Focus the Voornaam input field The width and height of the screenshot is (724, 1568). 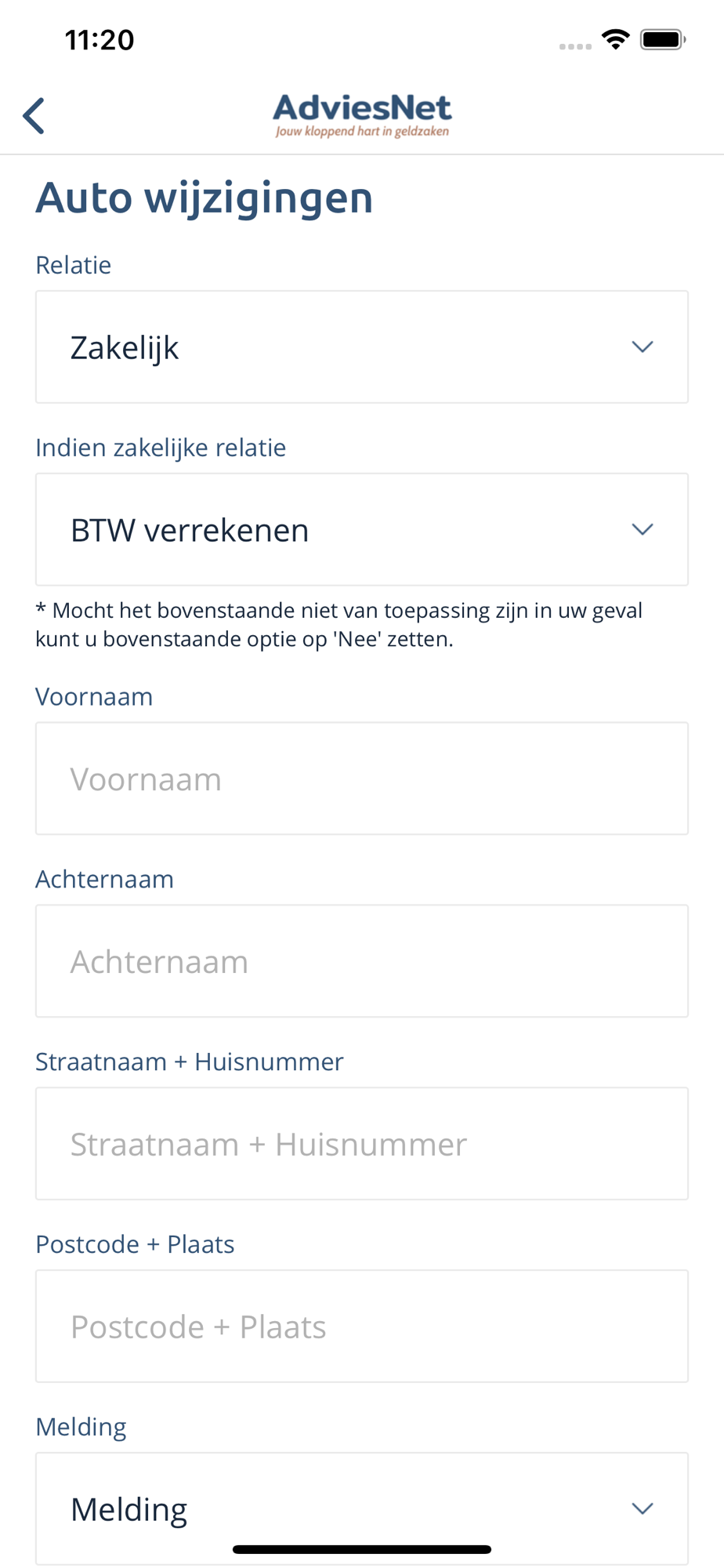(x=362, y=779)
